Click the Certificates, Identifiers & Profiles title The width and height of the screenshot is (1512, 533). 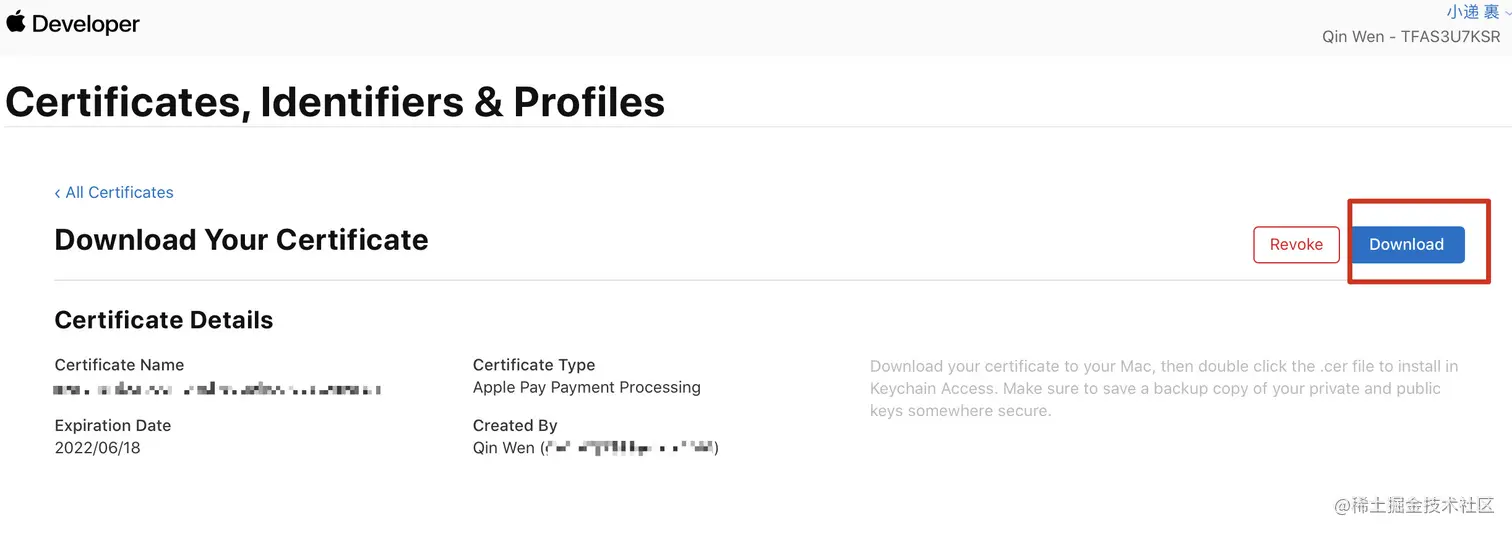(x=335, y=102)
